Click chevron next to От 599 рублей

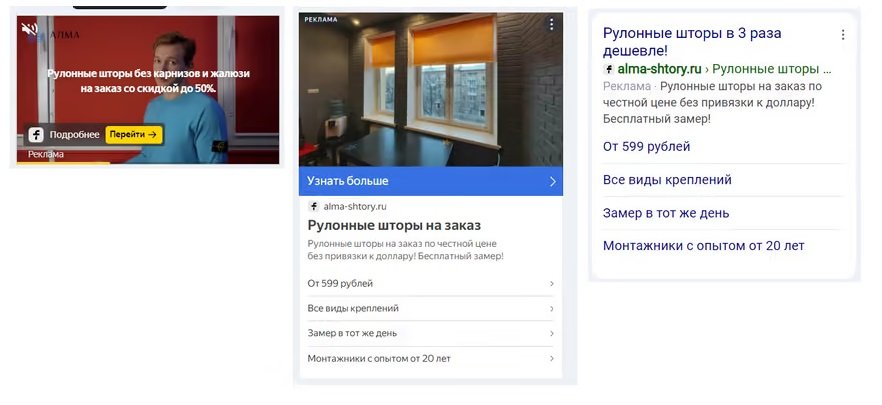(552, 284)
